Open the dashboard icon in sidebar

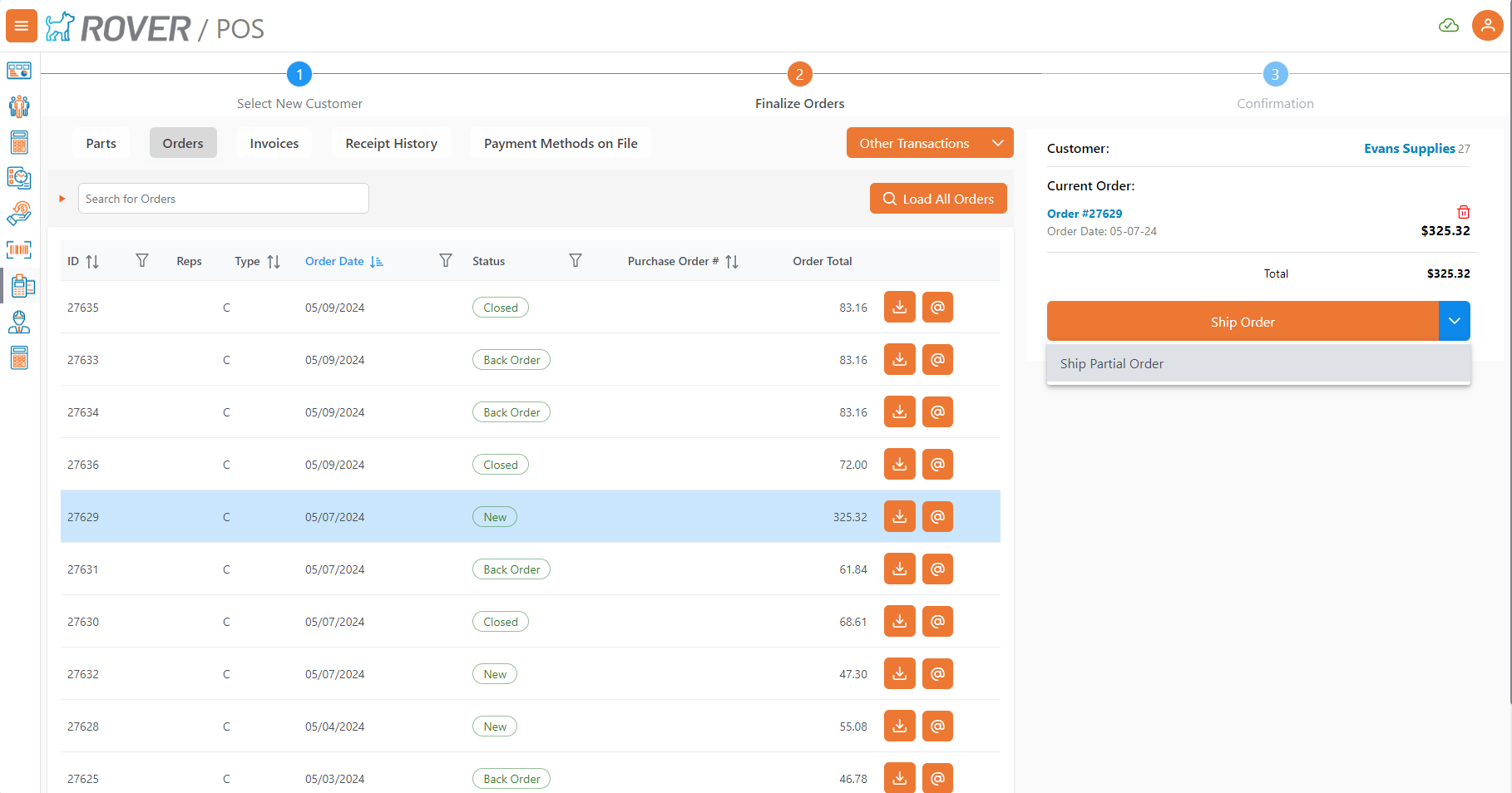(19, 71)
